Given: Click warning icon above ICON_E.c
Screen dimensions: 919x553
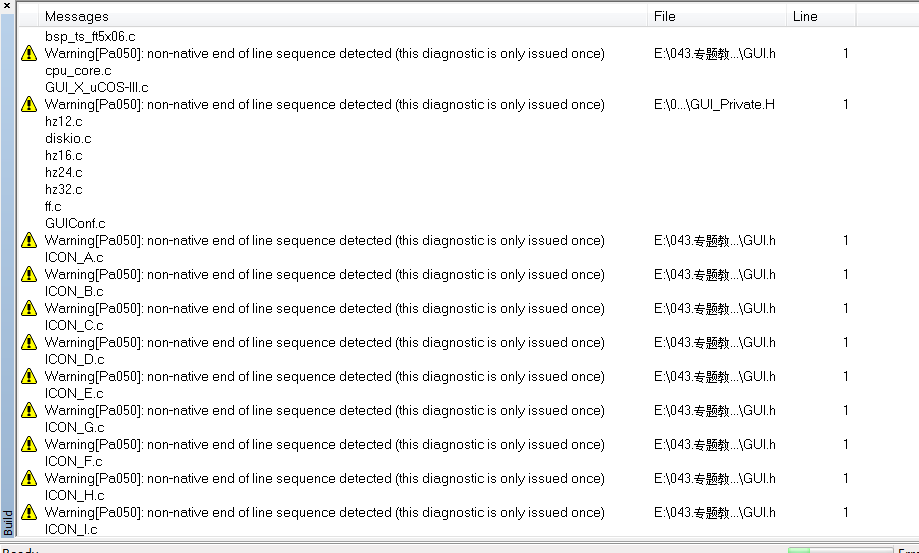Looking at the screenshot, I should 29,376.
